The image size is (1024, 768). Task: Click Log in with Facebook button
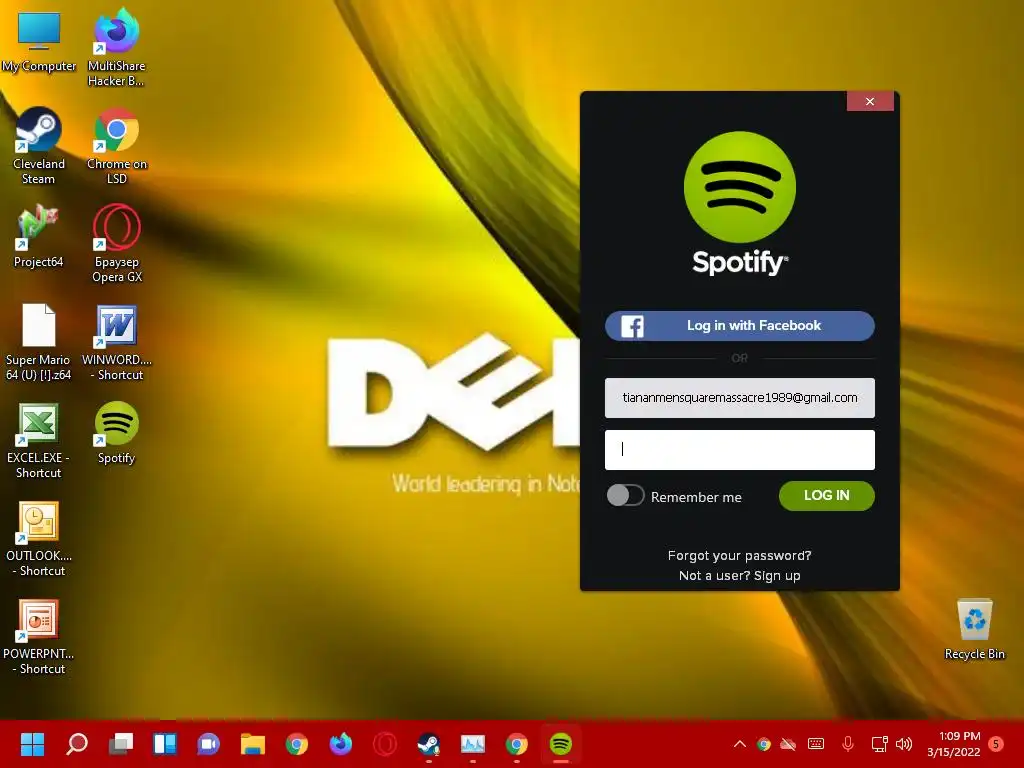click(740, 326)
